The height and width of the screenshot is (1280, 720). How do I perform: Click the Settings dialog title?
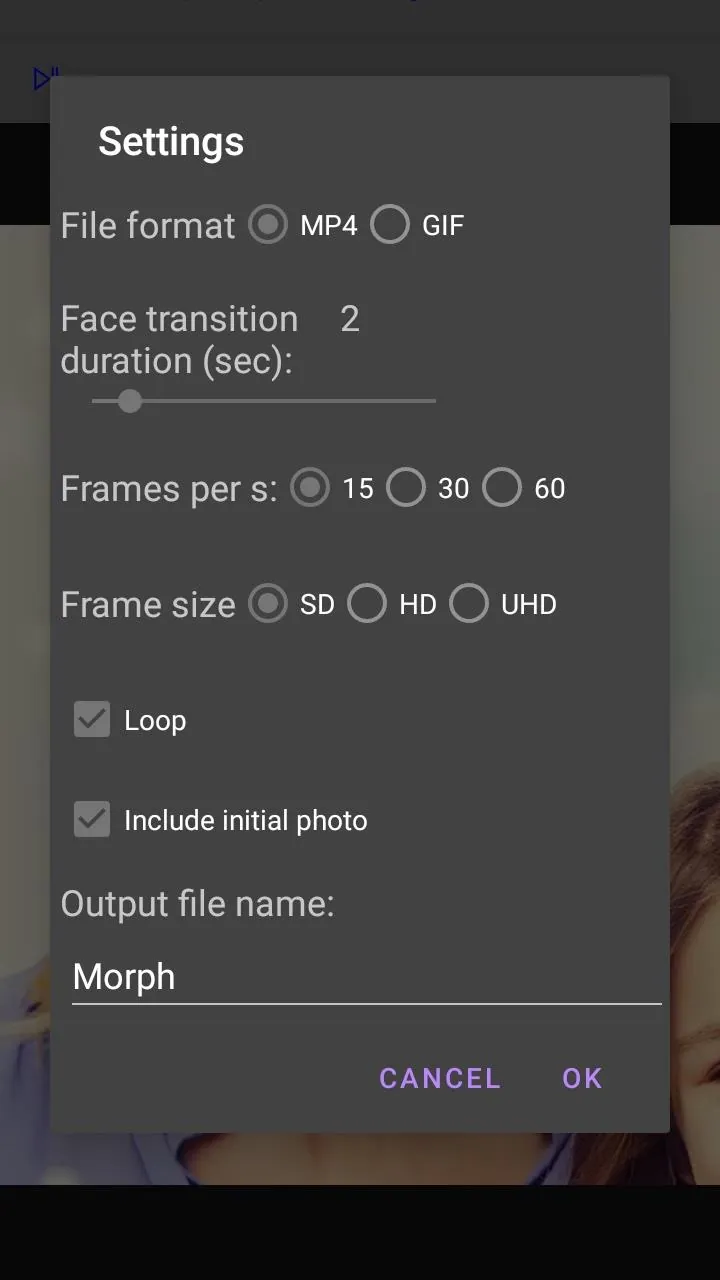pos(171,141)
